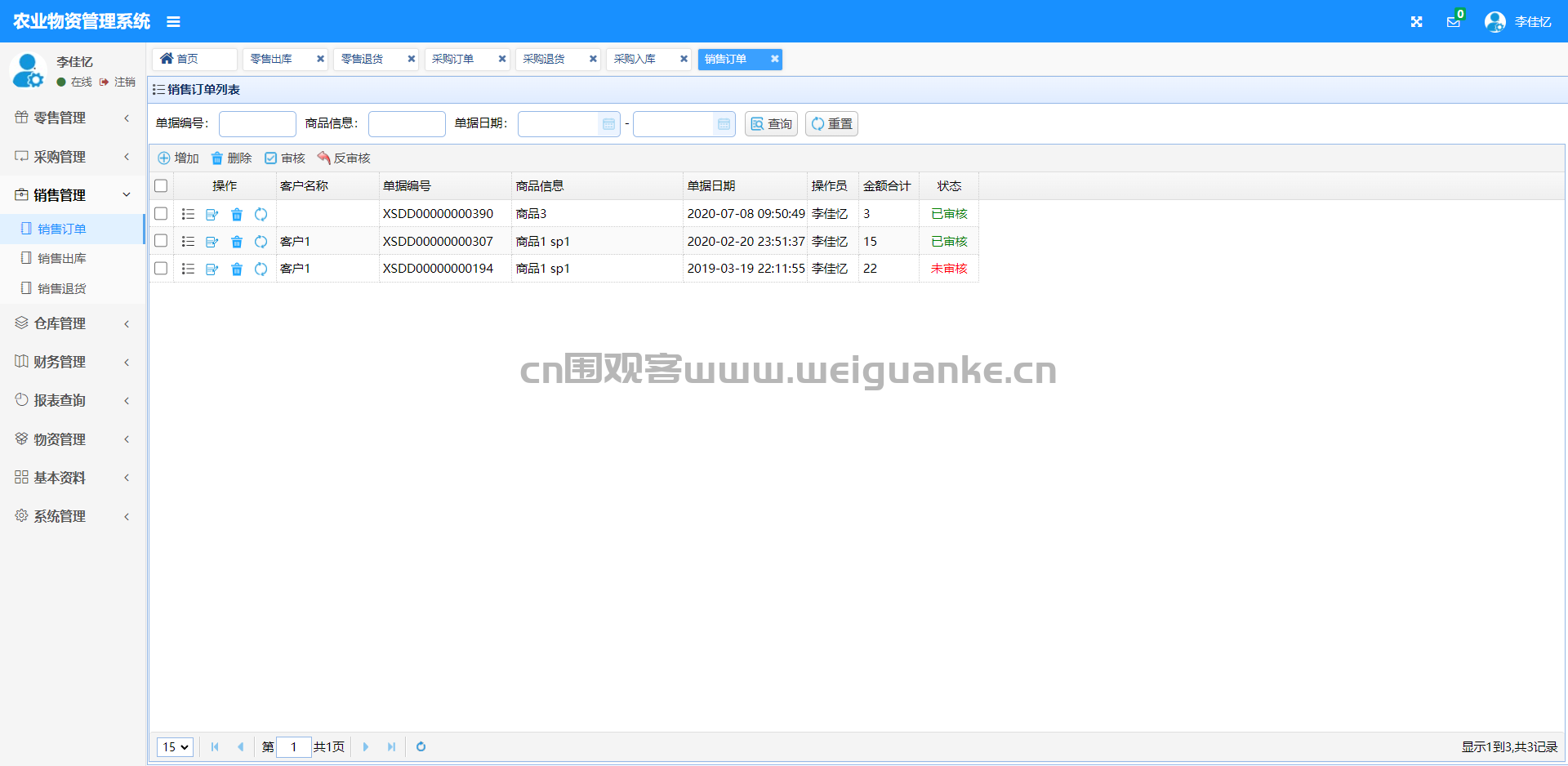Expand the 财务管理 sidebar menu

(73, 362)
